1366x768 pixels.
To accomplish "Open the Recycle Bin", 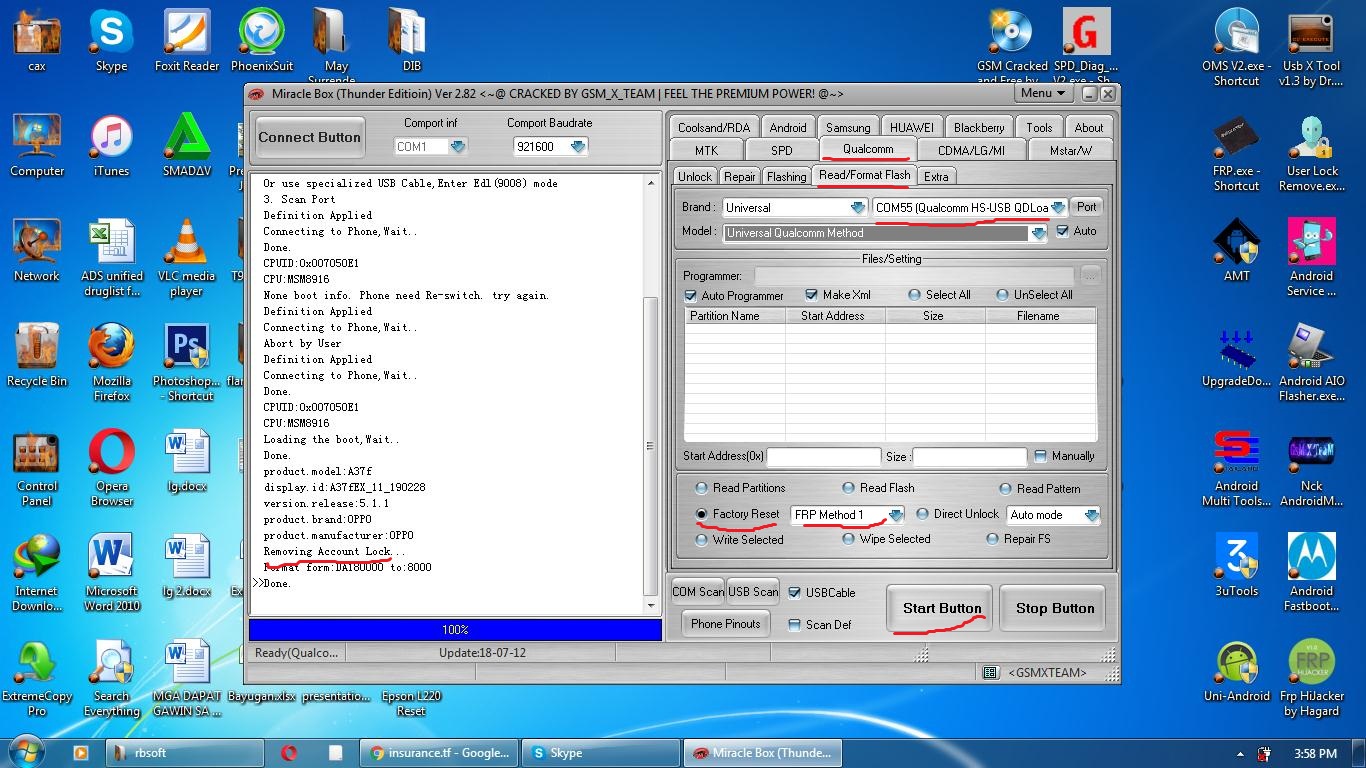I will click(37, 356).
